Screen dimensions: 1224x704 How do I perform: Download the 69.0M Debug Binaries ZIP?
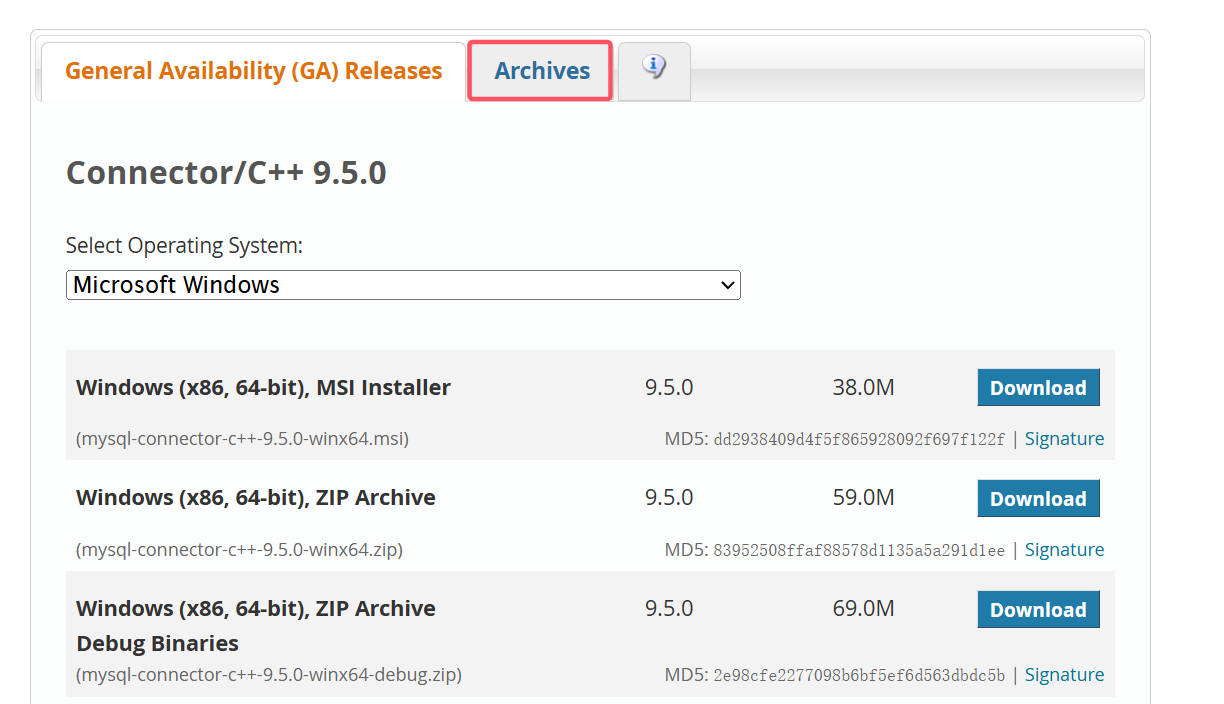point(1038,610)
